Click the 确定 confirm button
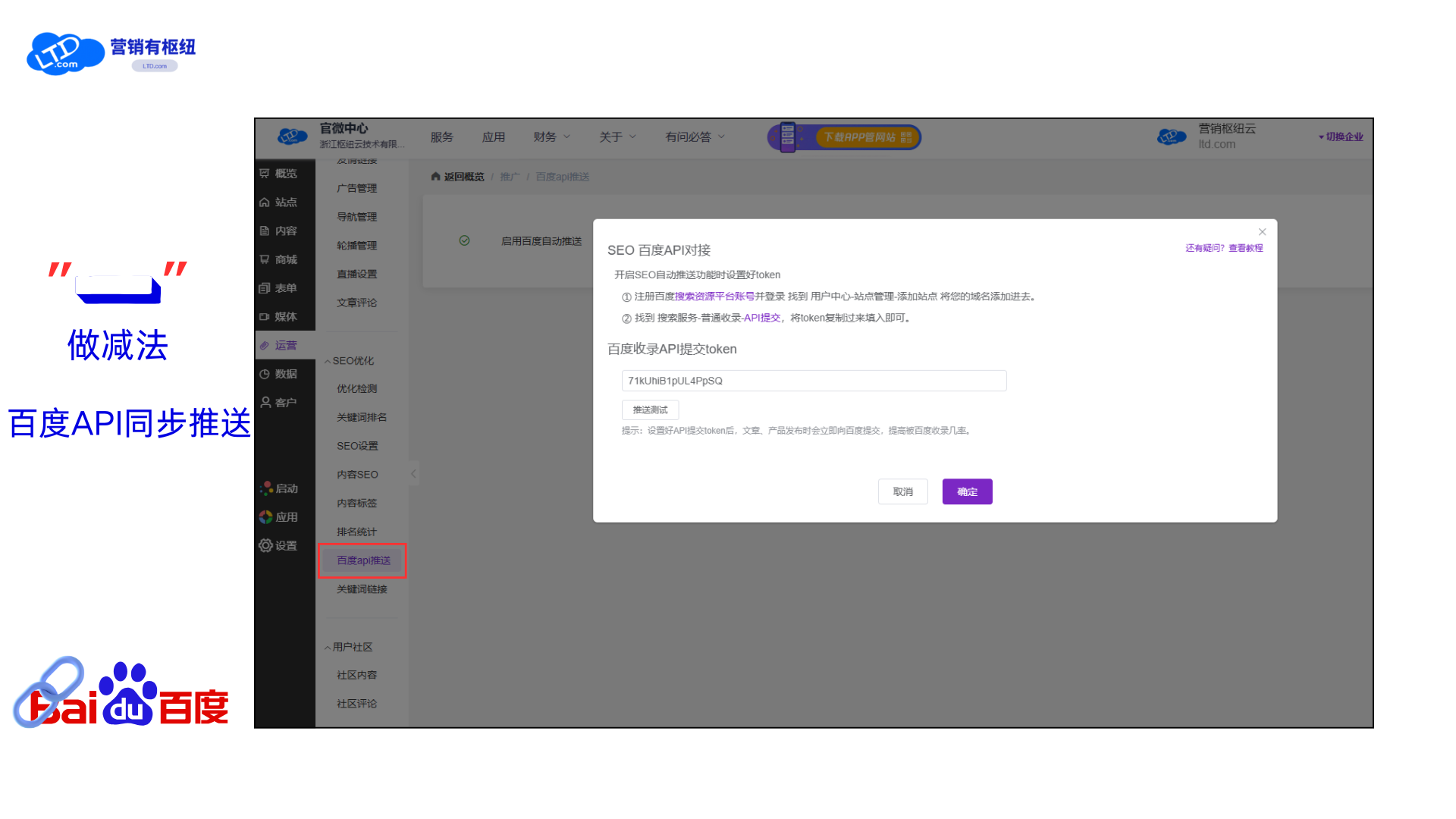1456x819 pixels. click(x=967, y=491)
